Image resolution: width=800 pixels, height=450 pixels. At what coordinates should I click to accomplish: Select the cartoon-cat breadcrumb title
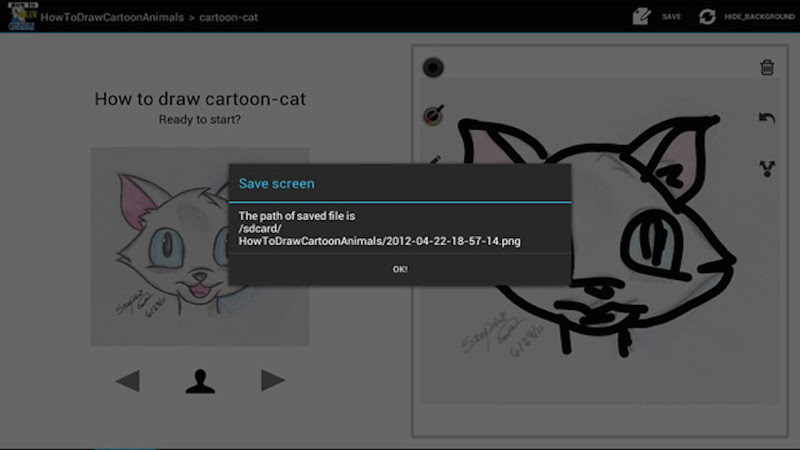point(229,17)
